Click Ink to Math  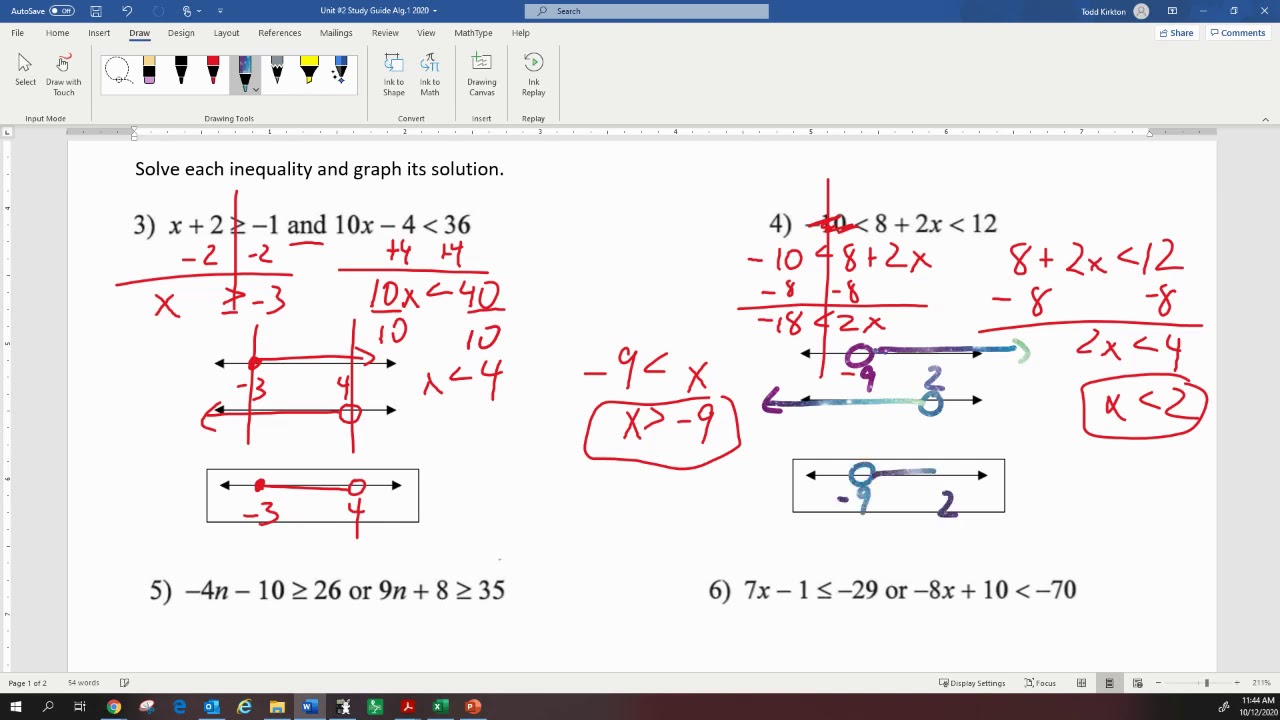click(430, 75)
